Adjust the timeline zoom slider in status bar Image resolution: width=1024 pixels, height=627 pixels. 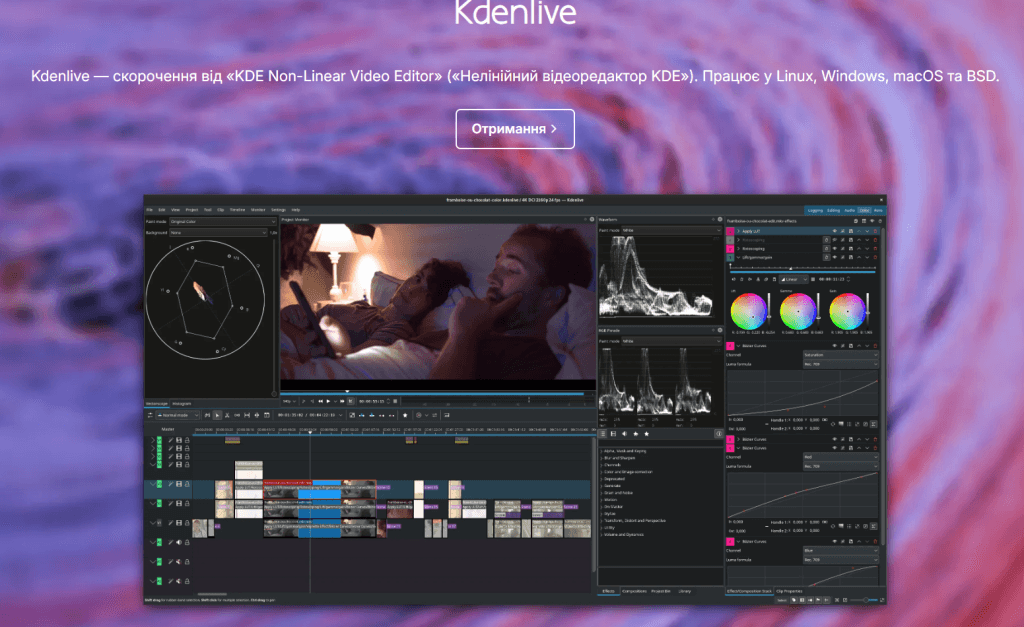click(864, 600)
